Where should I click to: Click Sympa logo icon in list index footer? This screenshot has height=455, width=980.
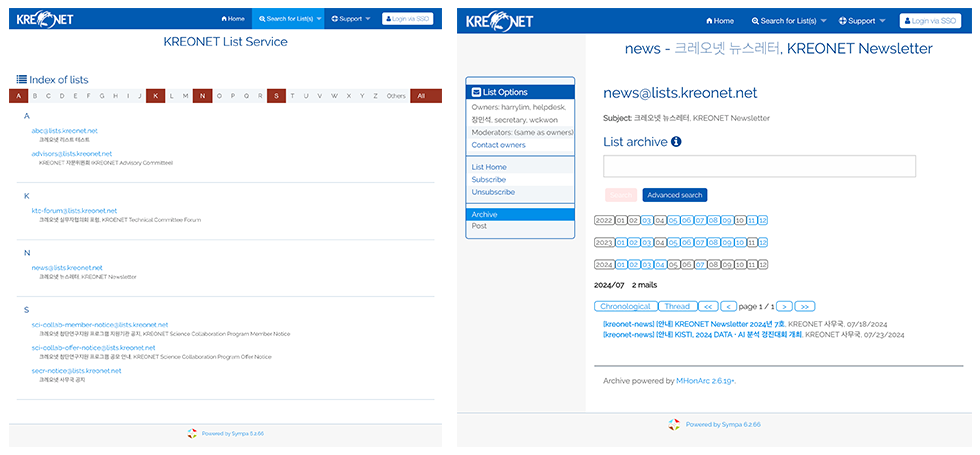click(192, 433)
